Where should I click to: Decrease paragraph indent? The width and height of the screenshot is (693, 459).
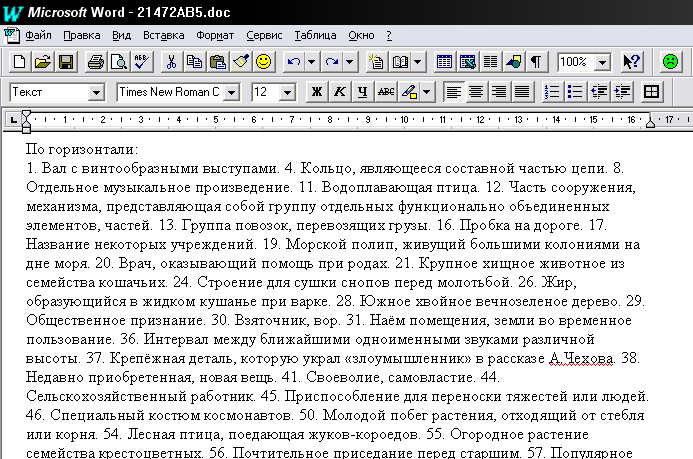point(599,92)
